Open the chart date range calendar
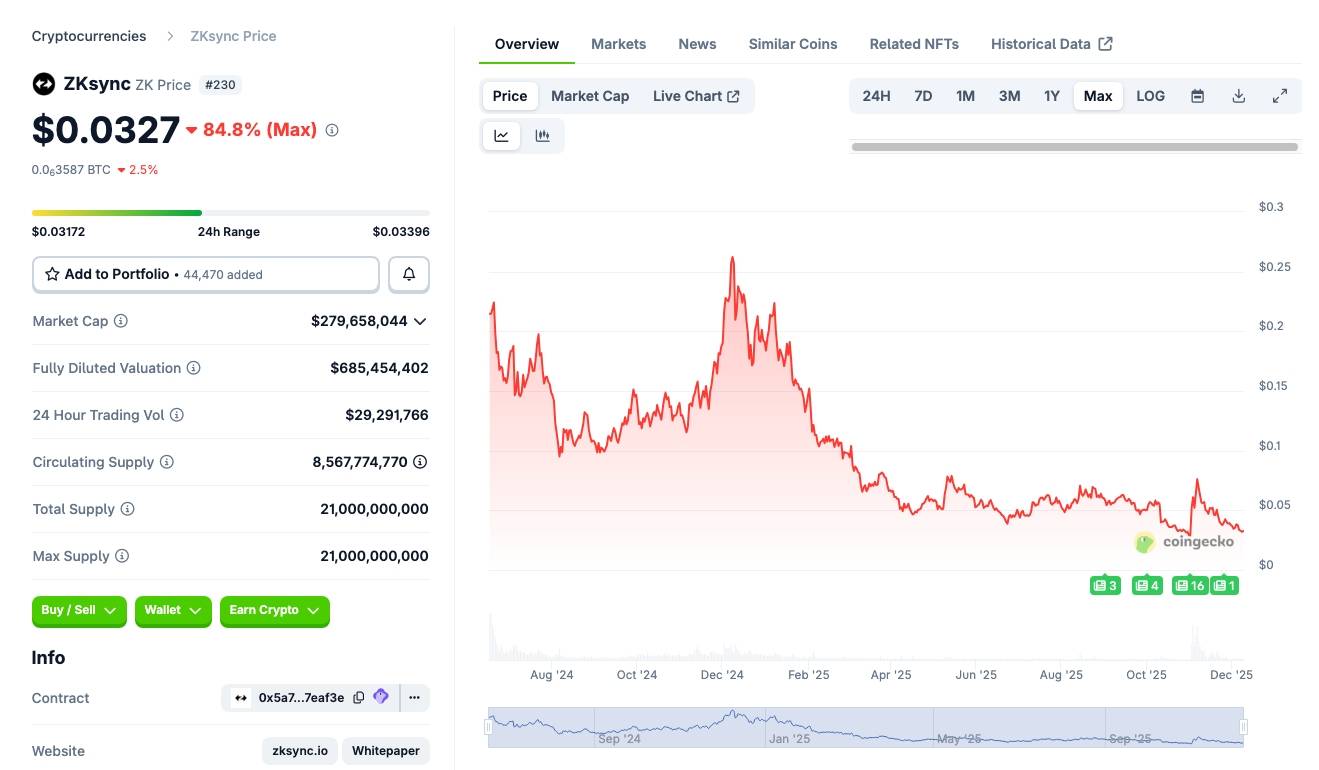This screenshot has width=1319, height=770. 1197,96
